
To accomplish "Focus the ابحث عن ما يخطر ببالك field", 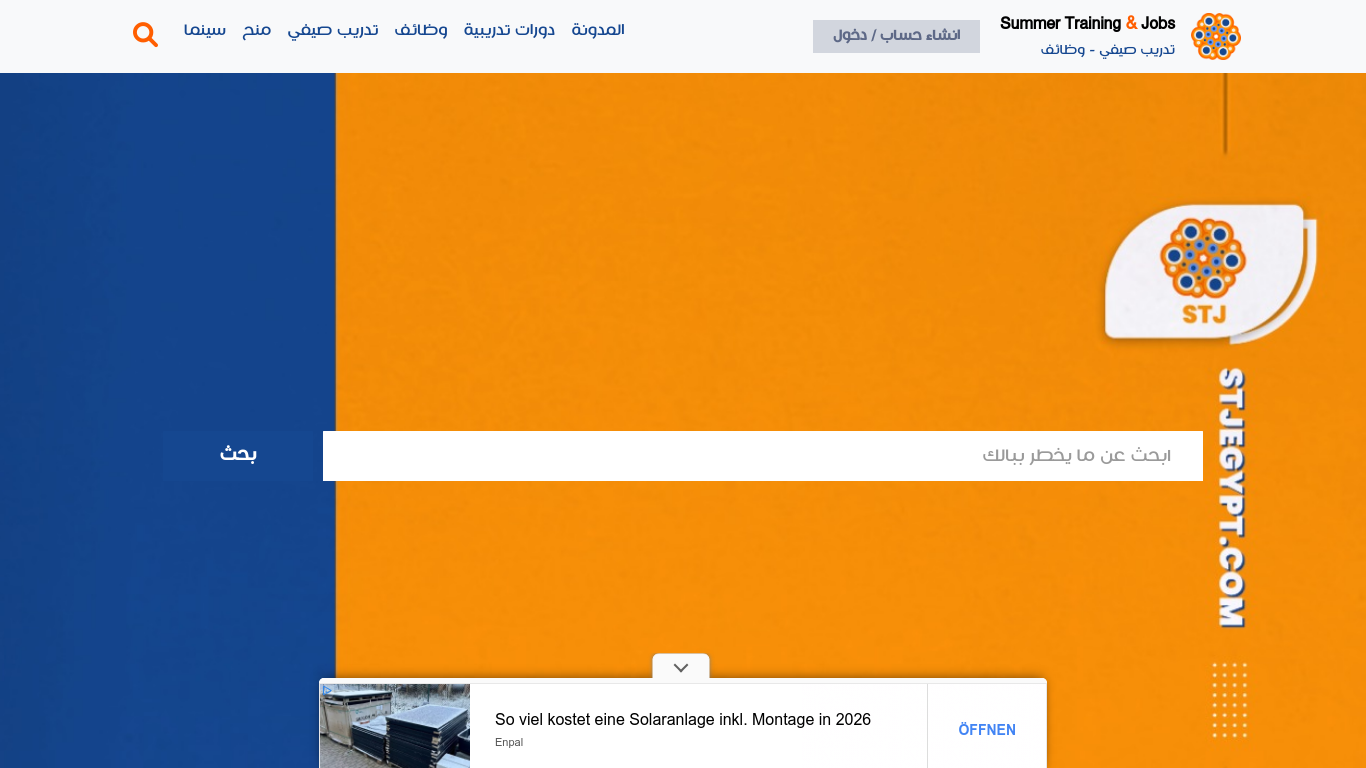I will coord(762,456).
